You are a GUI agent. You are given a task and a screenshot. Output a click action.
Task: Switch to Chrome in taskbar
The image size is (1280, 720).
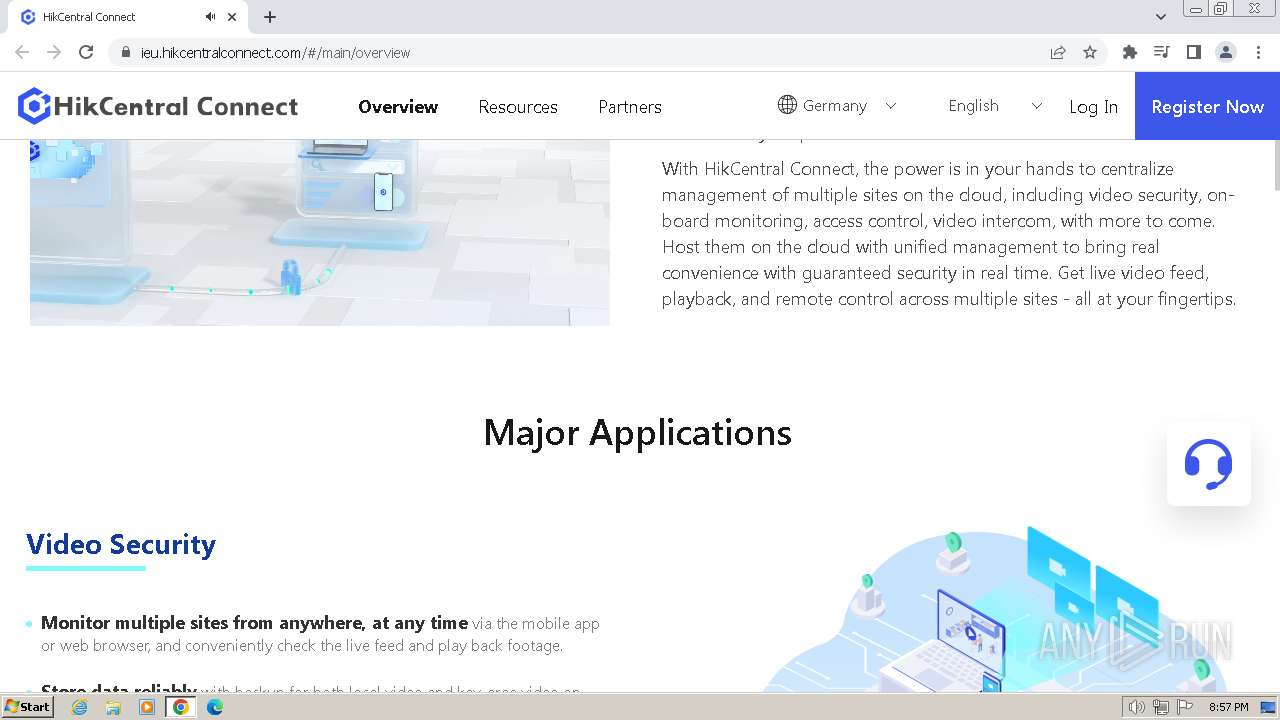pos(181,707)
